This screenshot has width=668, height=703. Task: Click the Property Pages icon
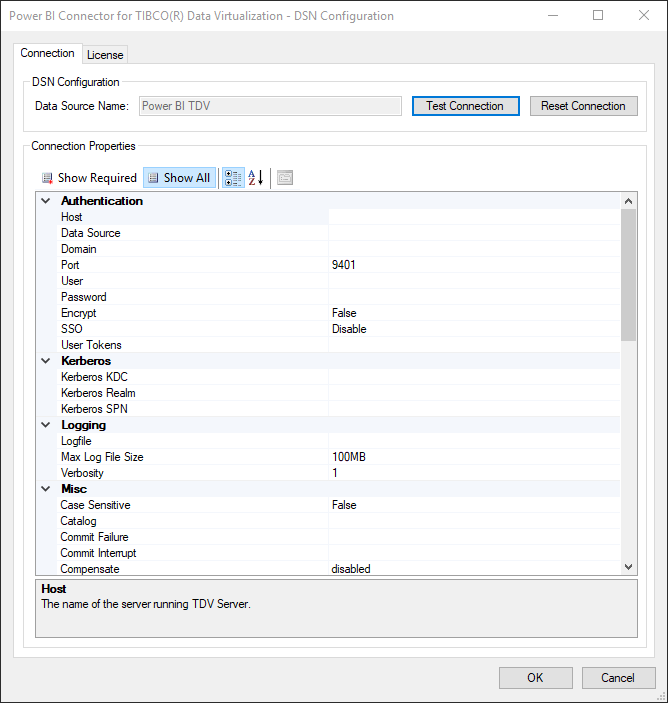(x=285, y=178)
